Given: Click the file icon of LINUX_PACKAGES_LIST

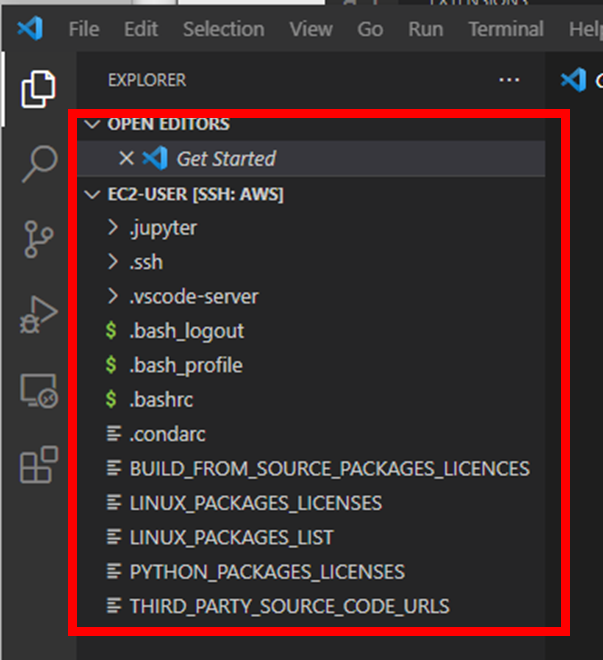Looking at the screenshot, I should [114, 537].
